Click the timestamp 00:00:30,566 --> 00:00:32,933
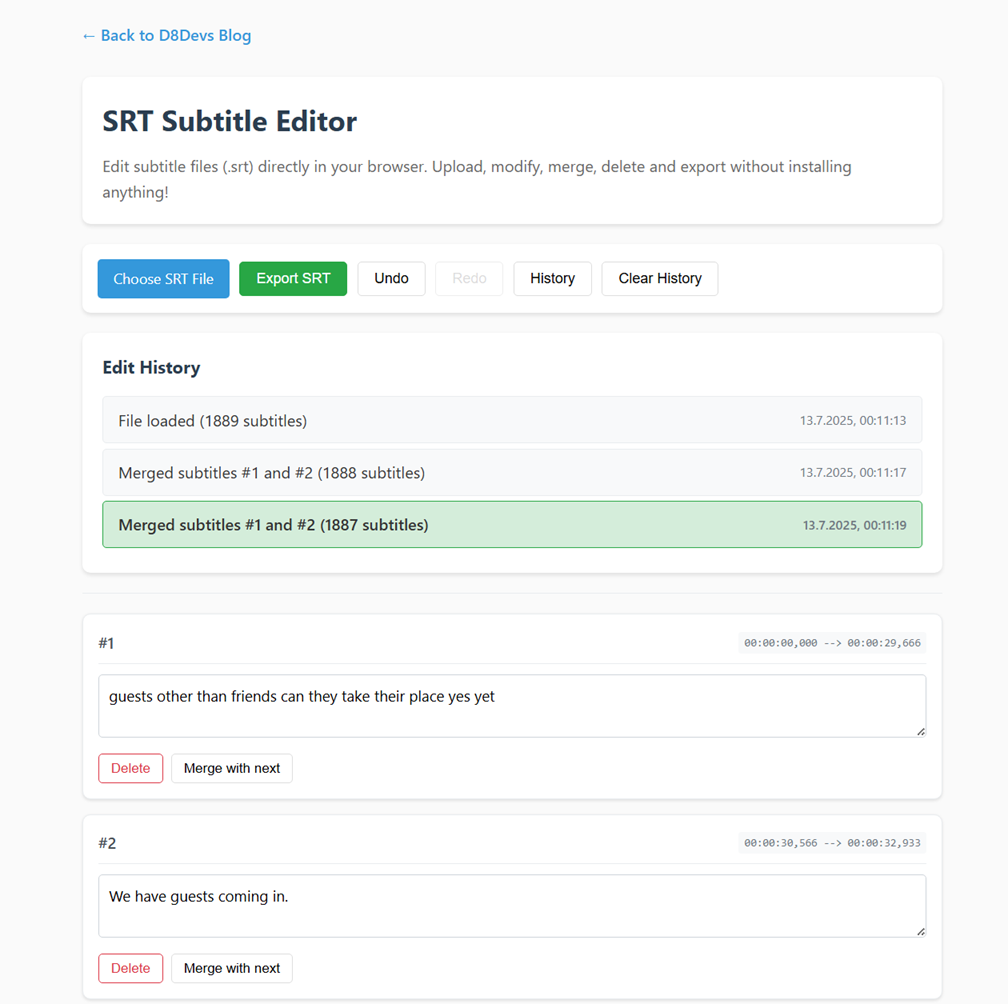This screenshot has width=1008, height=1004. pyautogui.click(x=832, y=843)
